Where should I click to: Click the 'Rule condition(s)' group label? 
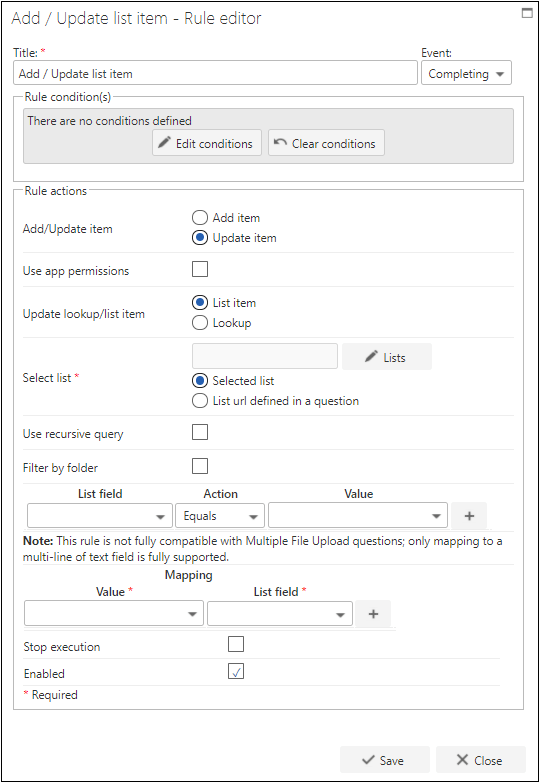click(x=68, y=97)
